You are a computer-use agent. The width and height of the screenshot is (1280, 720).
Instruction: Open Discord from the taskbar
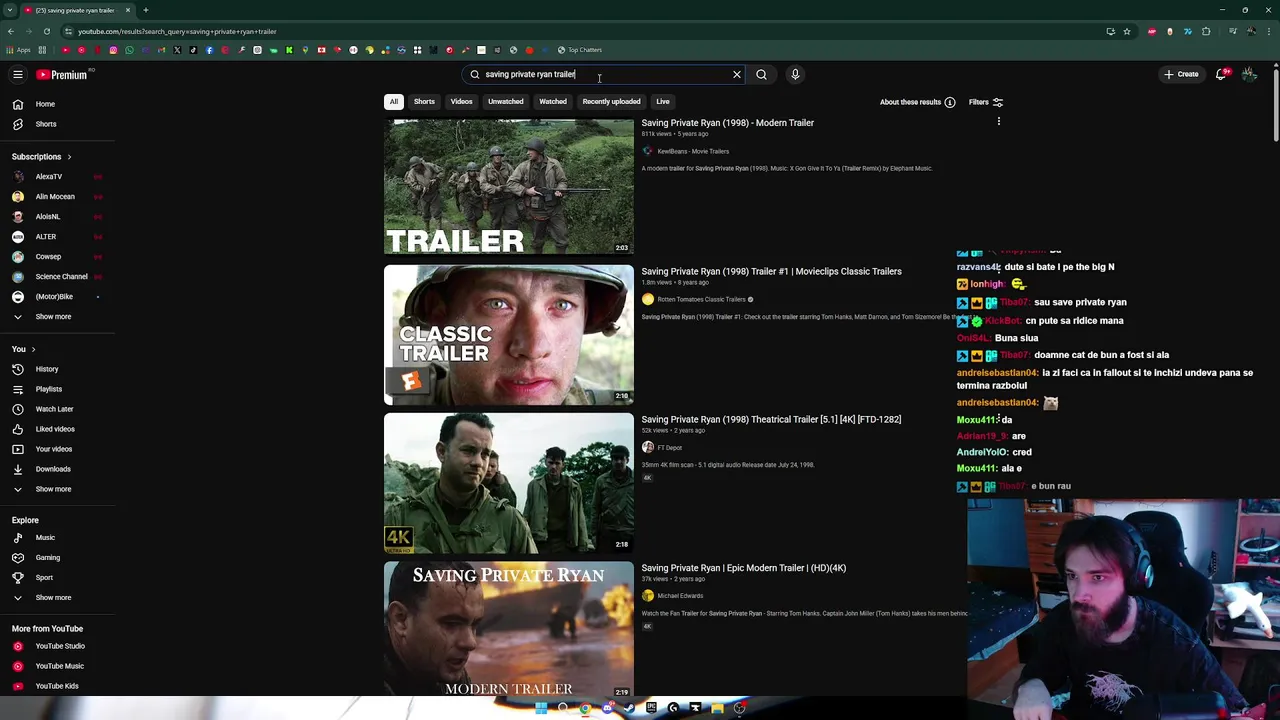pos(607,708)
